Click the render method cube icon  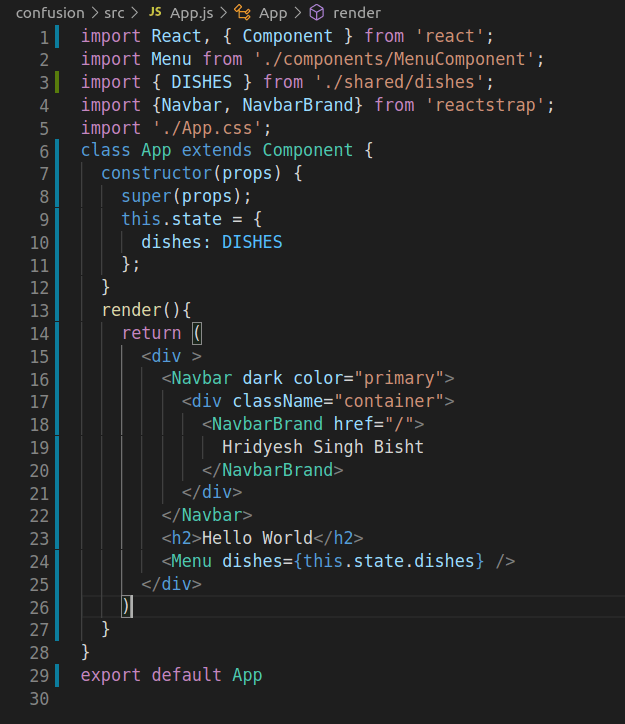(x=316, y=13)
